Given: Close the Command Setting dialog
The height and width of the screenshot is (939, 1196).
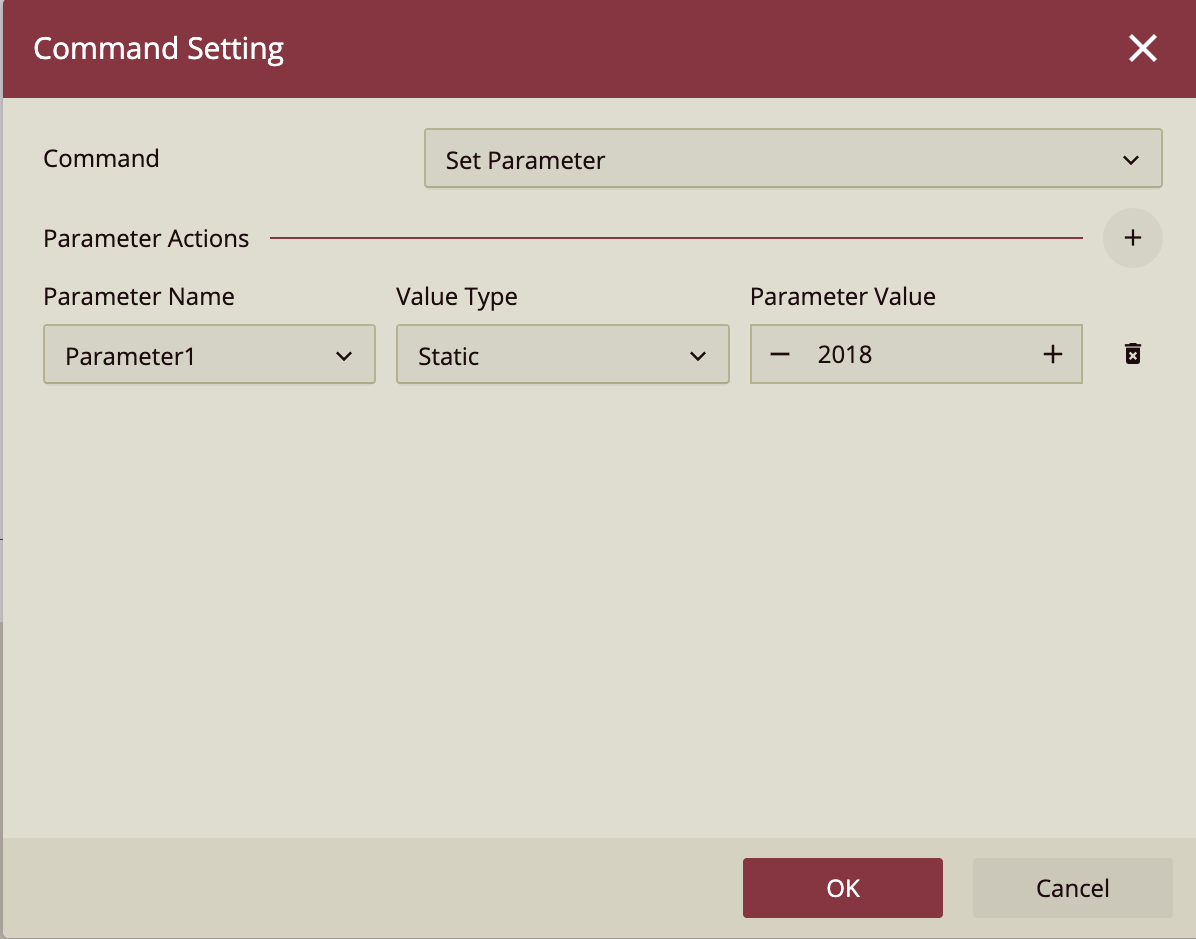Looking at the screenshot, I should 1142,47.
